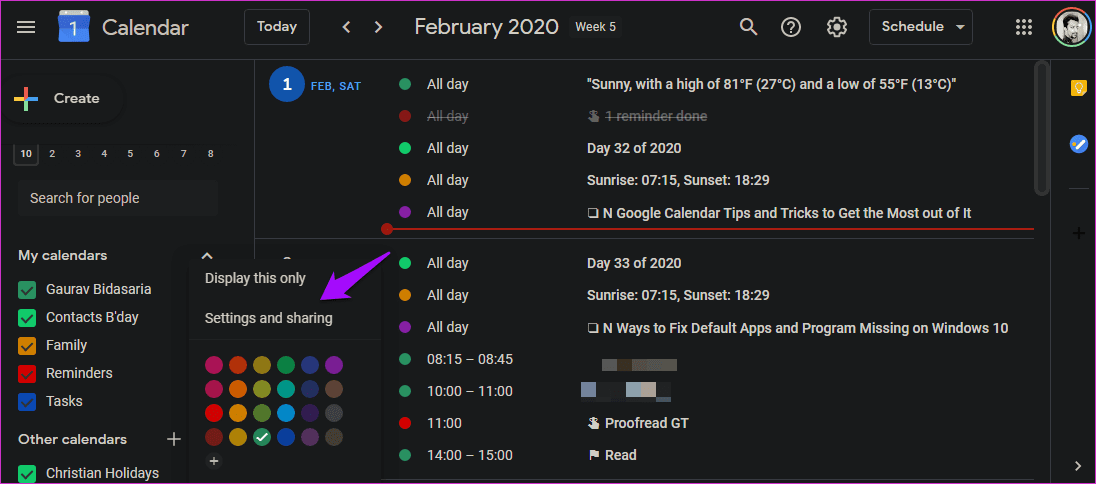The height and width of the screenshot is (484, 1096).
Task: Open Google Tasks in the side panel
Action: tap(1079, 144)
